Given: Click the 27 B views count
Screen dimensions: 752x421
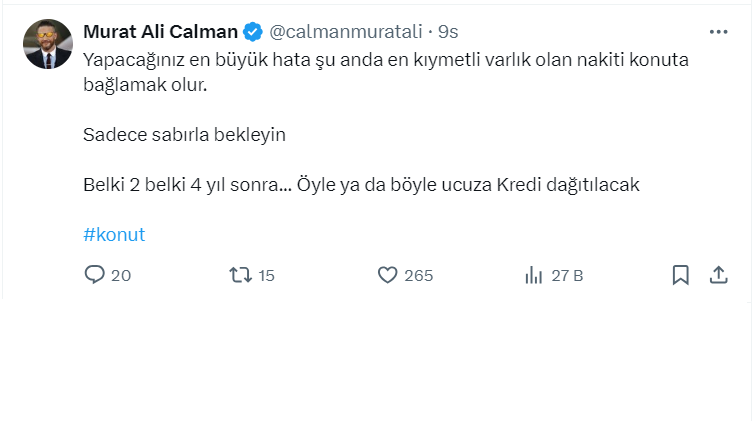Looking at the screenshot, I should pos(567,275).
